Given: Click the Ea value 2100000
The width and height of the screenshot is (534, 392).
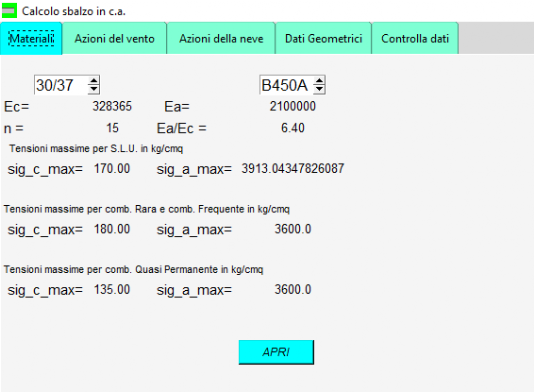Looking at the screenshot, I should (293, 107).
